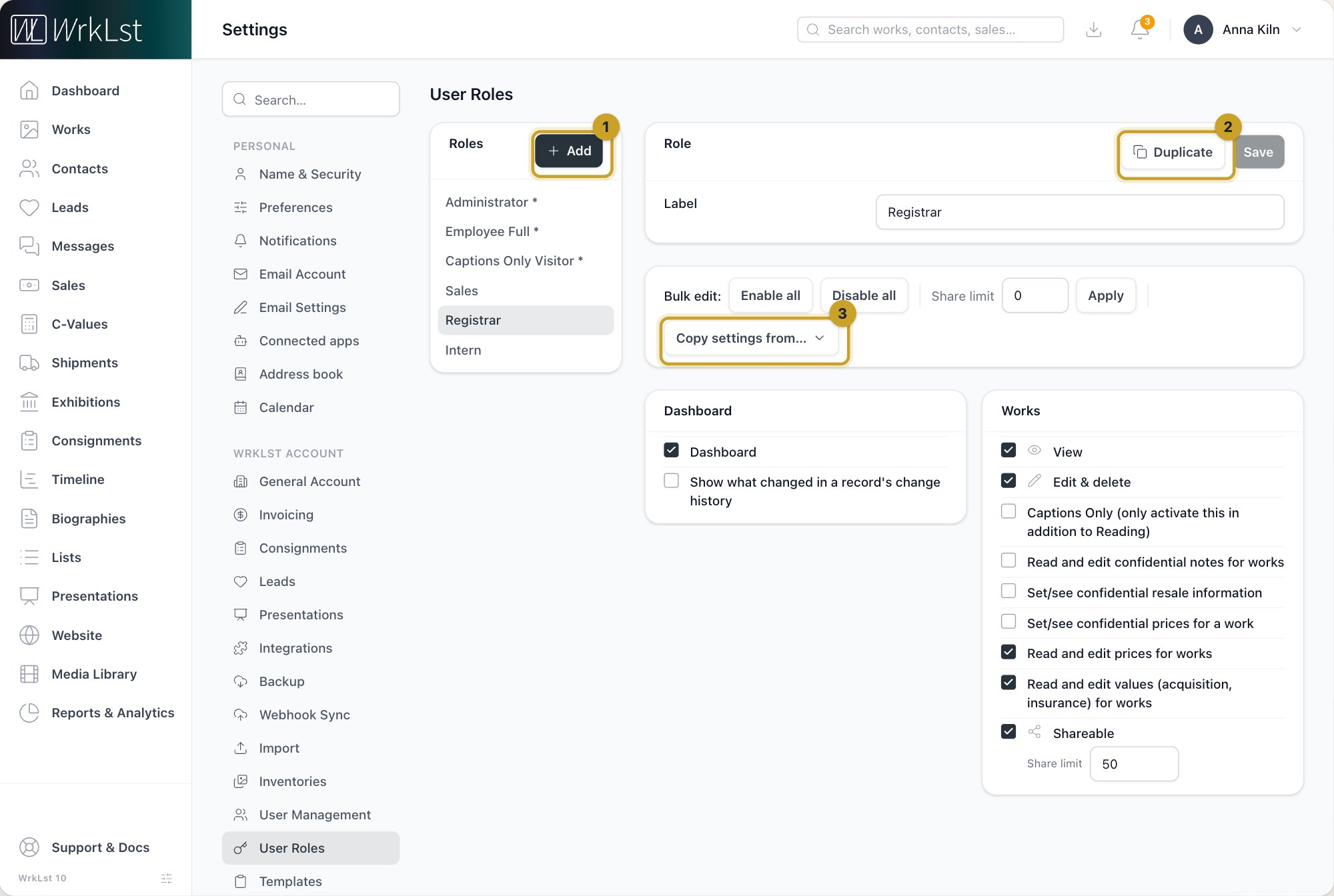Open Preferences settings
This screenshot has width=1334, height=896.
pyautogui.click(x=311, y=207)
